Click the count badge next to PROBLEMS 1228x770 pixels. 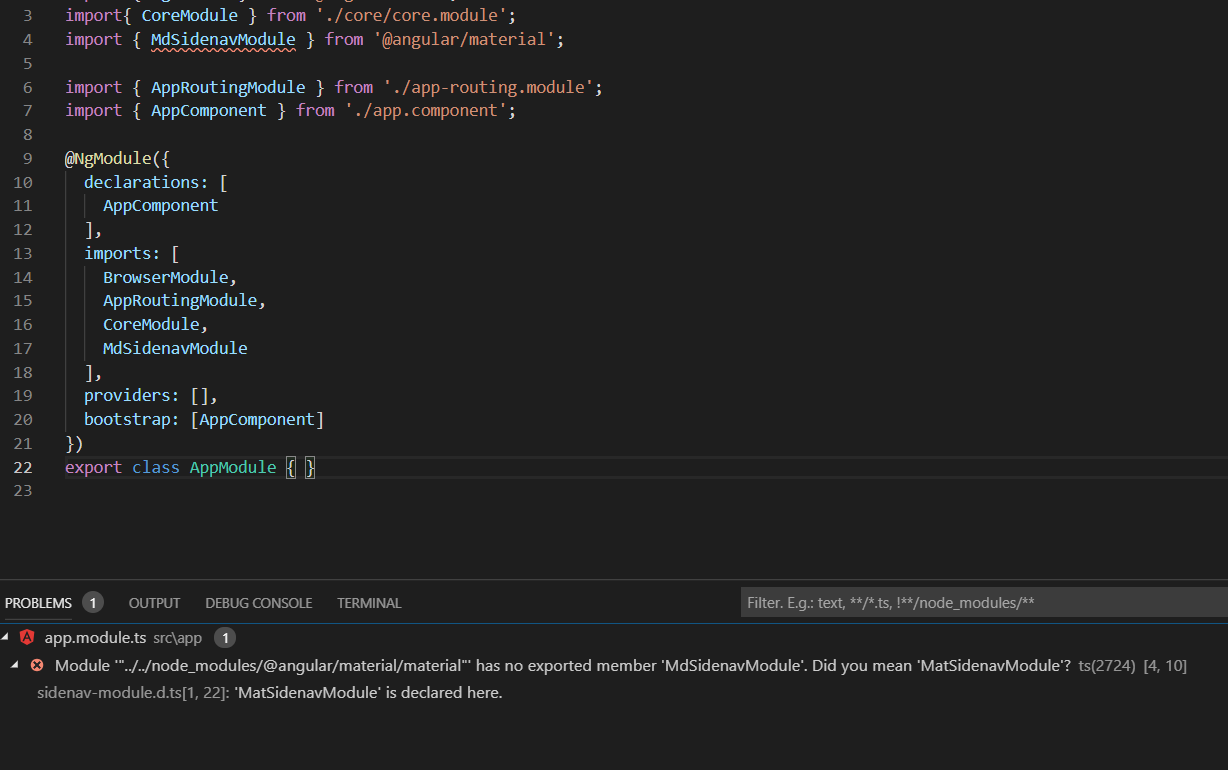coord(93,602)
